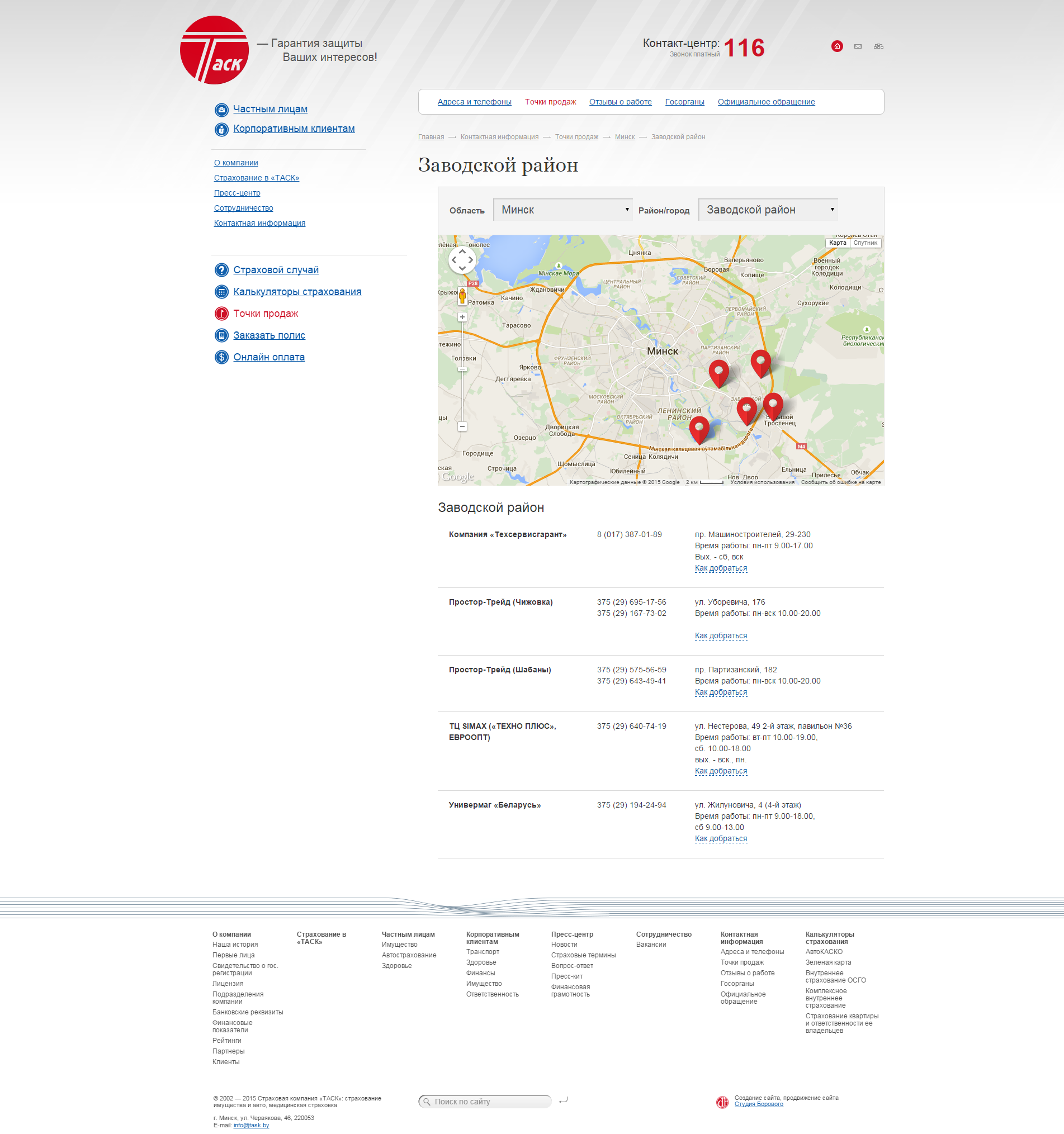Open info@task.by email link
Image resolution: width=1064 pixels, height=1134 pixels.
251,1126
